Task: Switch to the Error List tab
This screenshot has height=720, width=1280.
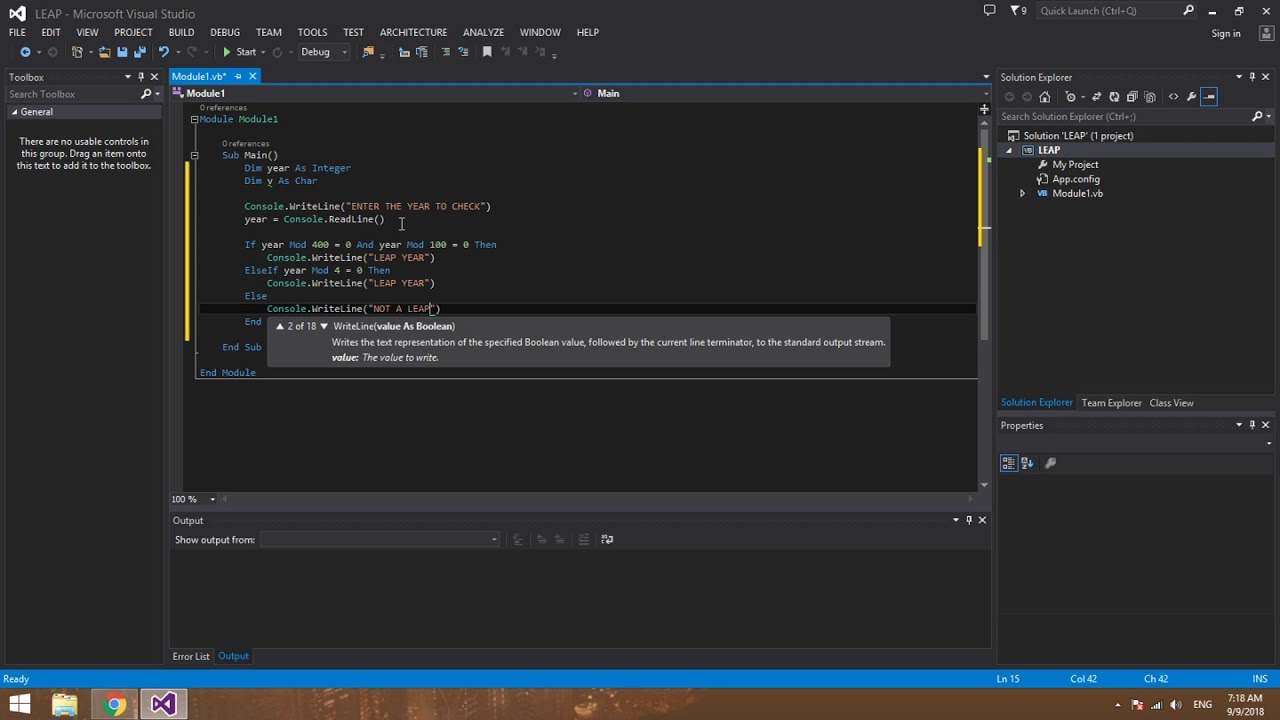Action: coord(190,656)
